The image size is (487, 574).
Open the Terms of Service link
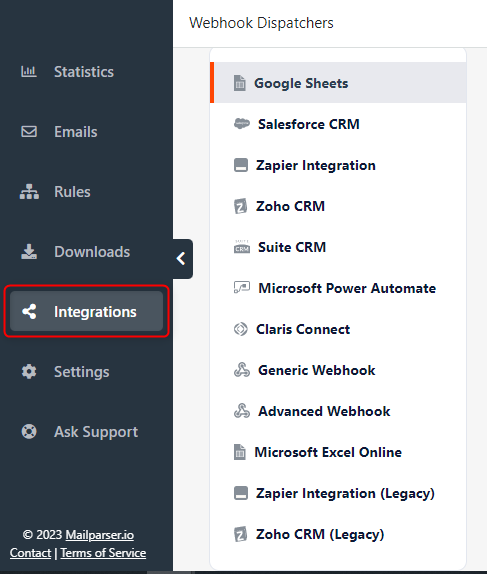tap(103, 552)
